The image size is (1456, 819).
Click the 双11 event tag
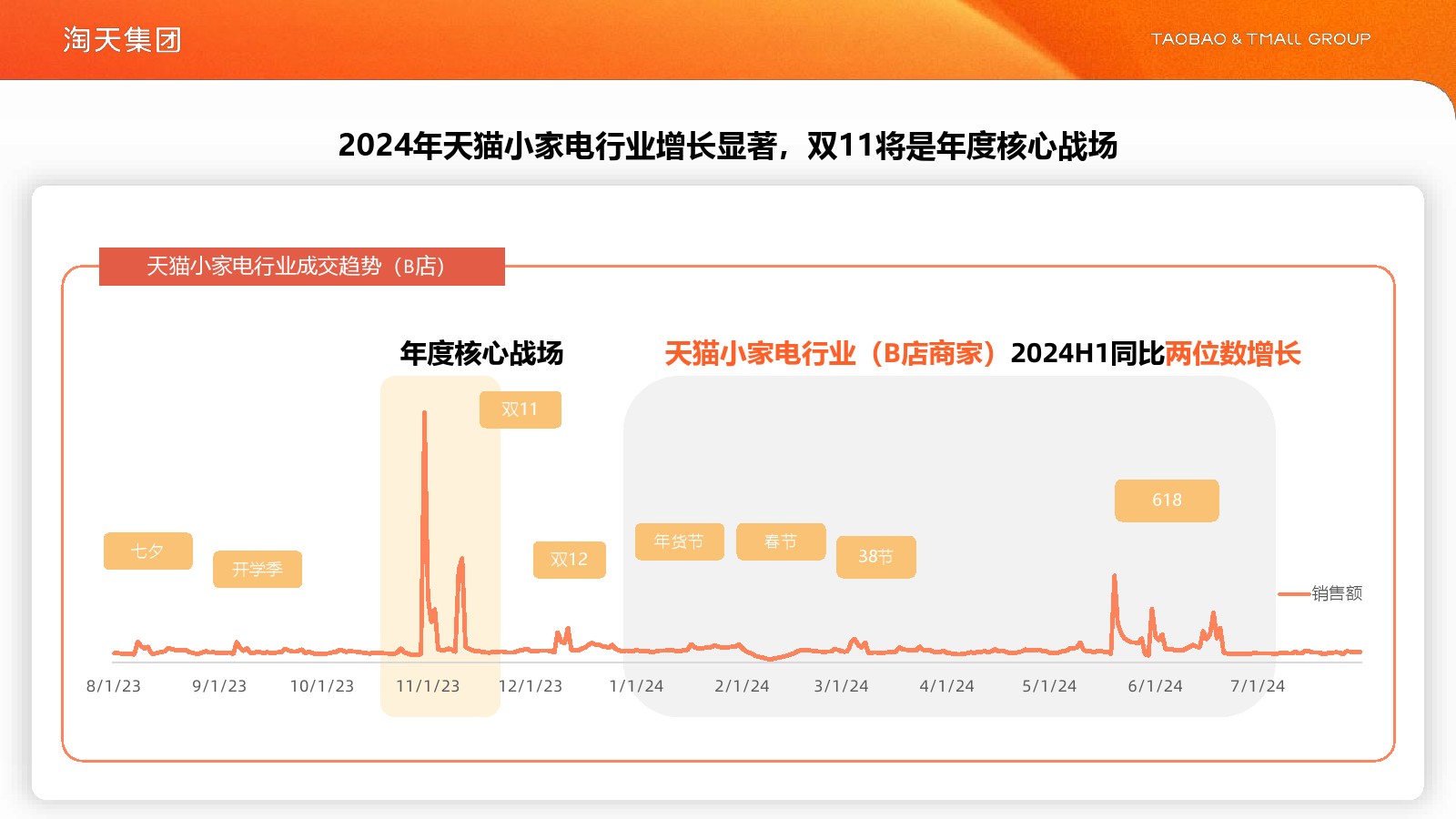pyautogui.click(x=521, y=409)
